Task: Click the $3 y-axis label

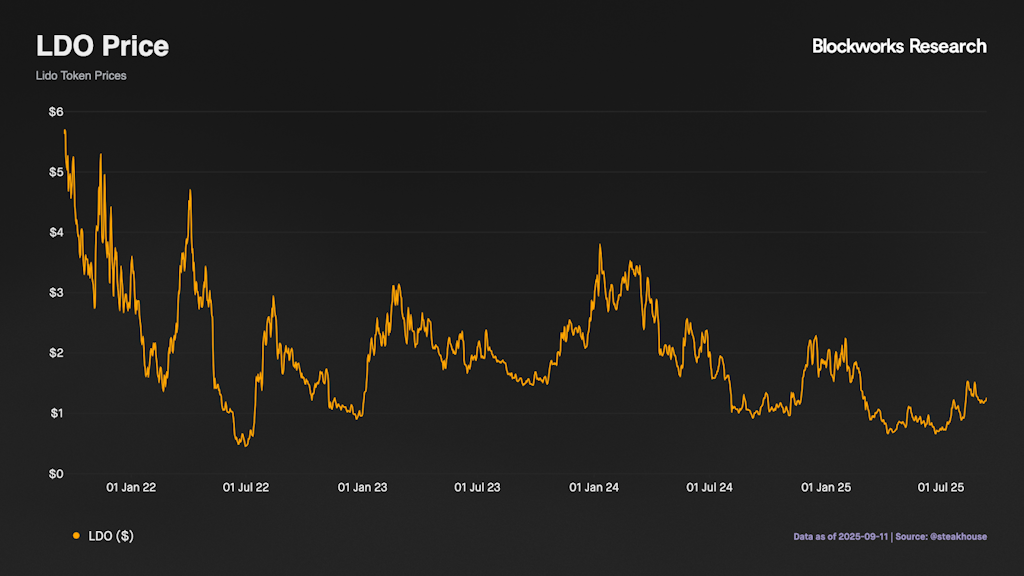Action: (56, 293)
